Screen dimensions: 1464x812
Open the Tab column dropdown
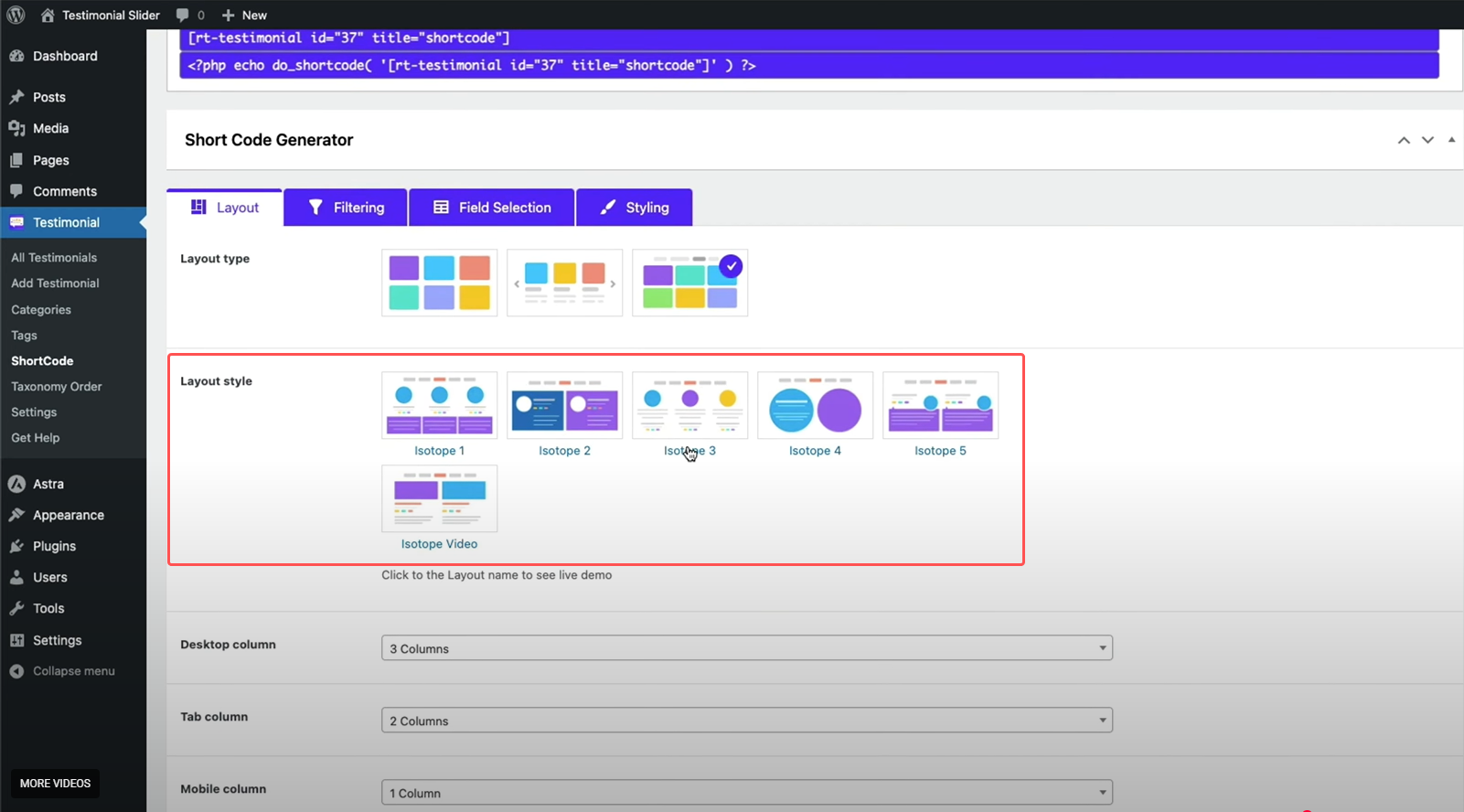point(746,721)
